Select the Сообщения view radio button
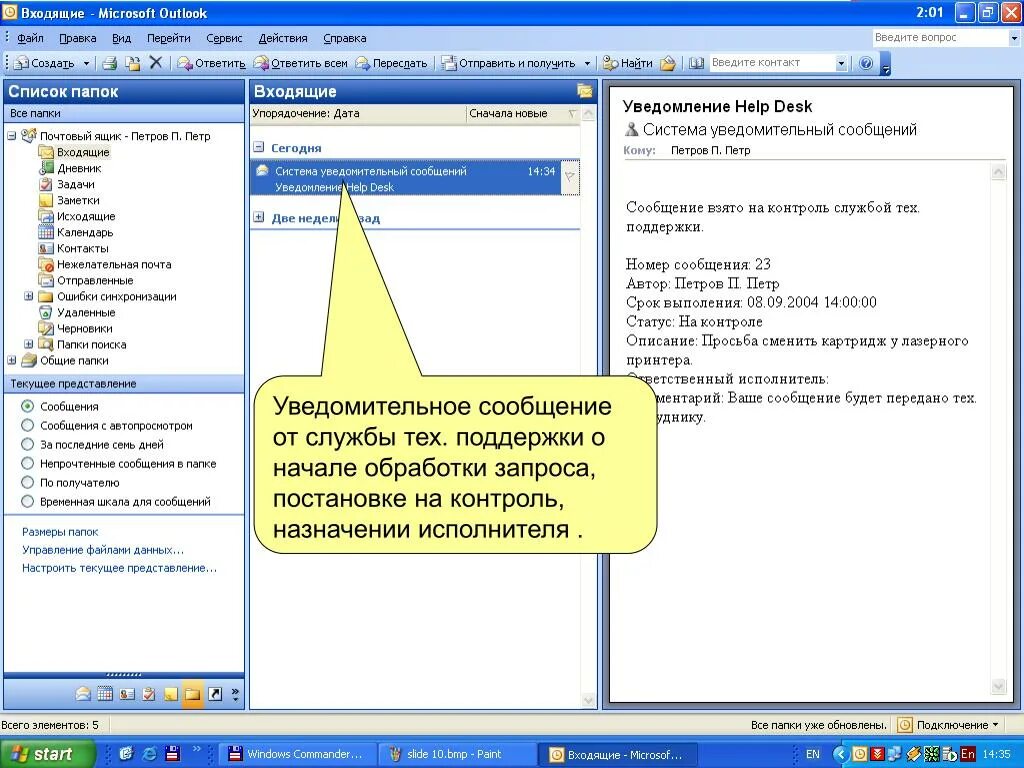 (27, 406)
